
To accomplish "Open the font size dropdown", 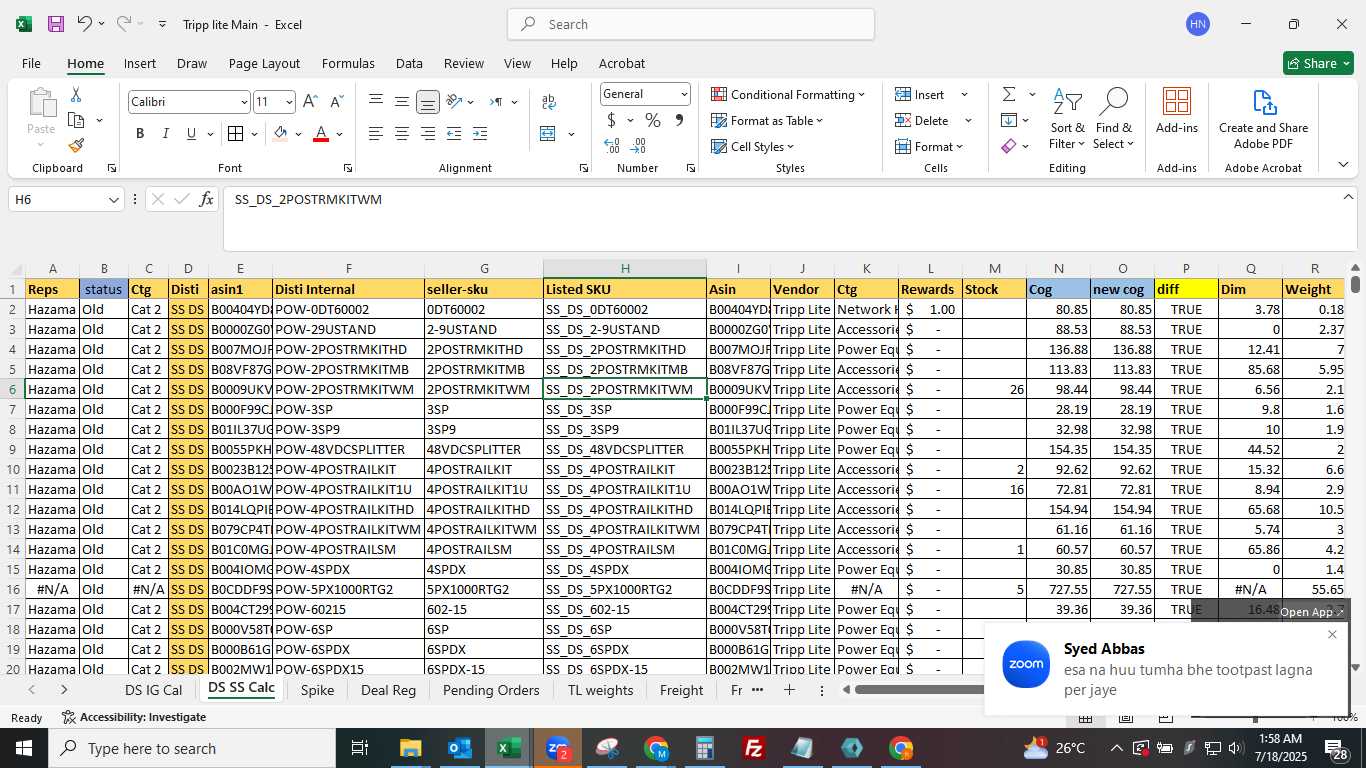I will pos(289,102).
